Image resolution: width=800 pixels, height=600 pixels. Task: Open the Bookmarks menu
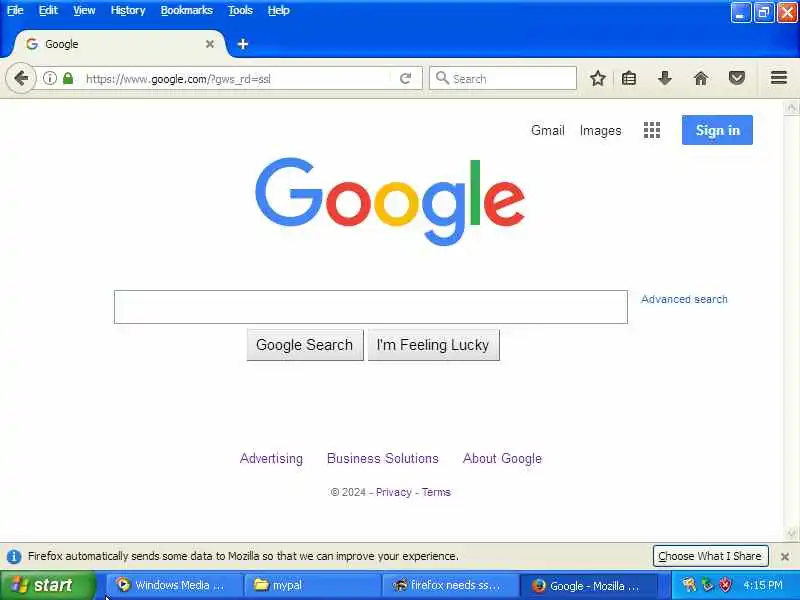click(x=187, y=10)
